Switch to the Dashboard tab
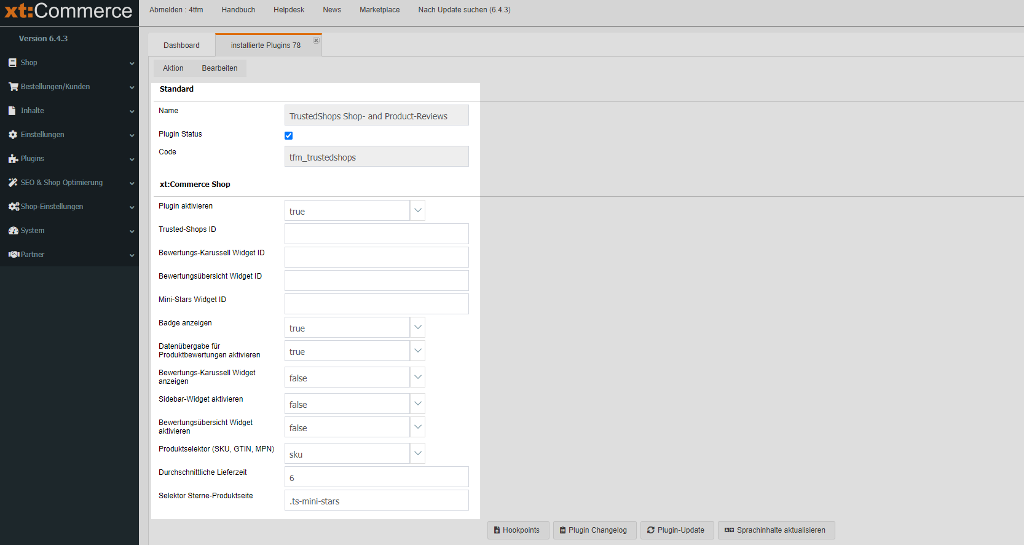This screenshot has width=1024, height=545. tap(181, 45)
